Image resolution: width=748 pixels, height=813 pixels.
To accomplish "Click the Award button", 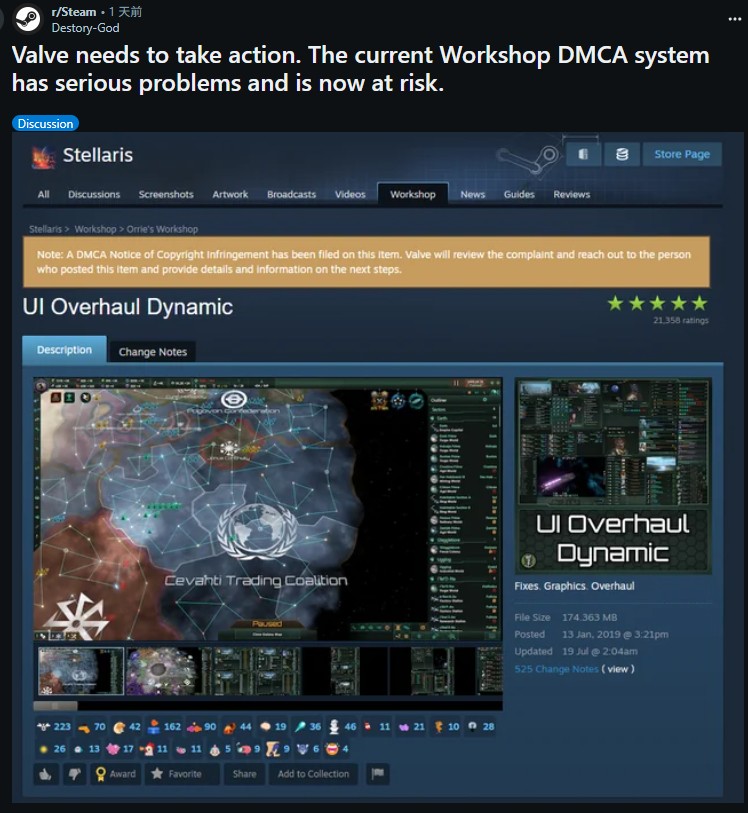I will 116,774.
